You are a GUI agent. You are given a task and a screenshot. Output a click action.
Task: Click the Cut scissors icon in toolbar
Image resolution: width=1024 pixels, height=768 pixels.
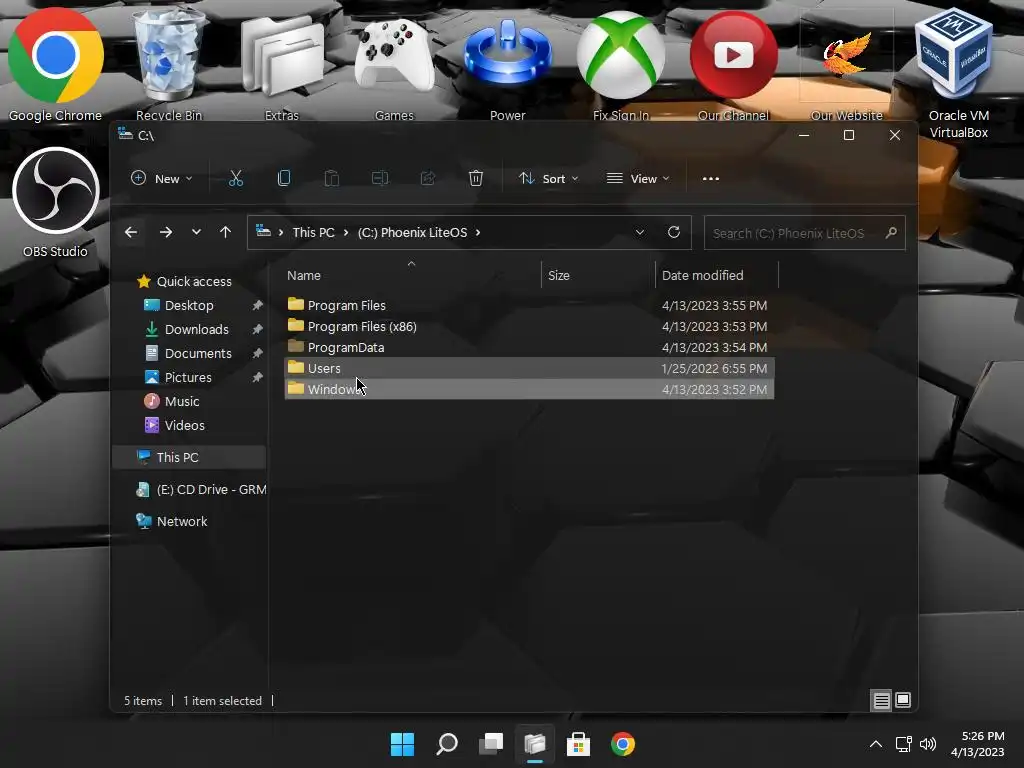tap(236, 178)
